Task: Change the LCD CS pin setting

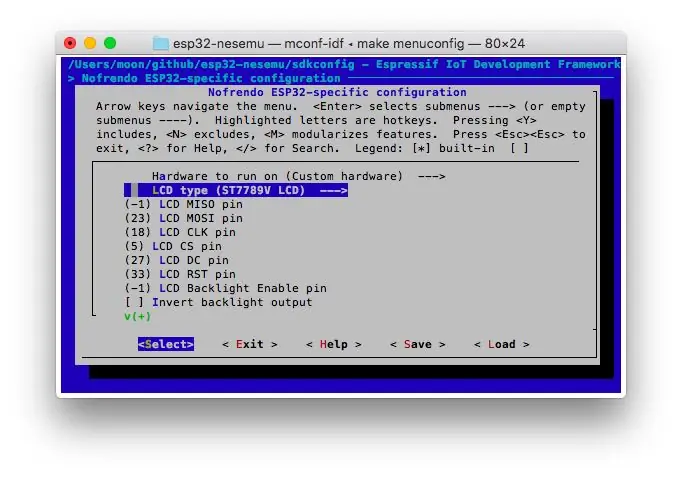Action: 173,246
